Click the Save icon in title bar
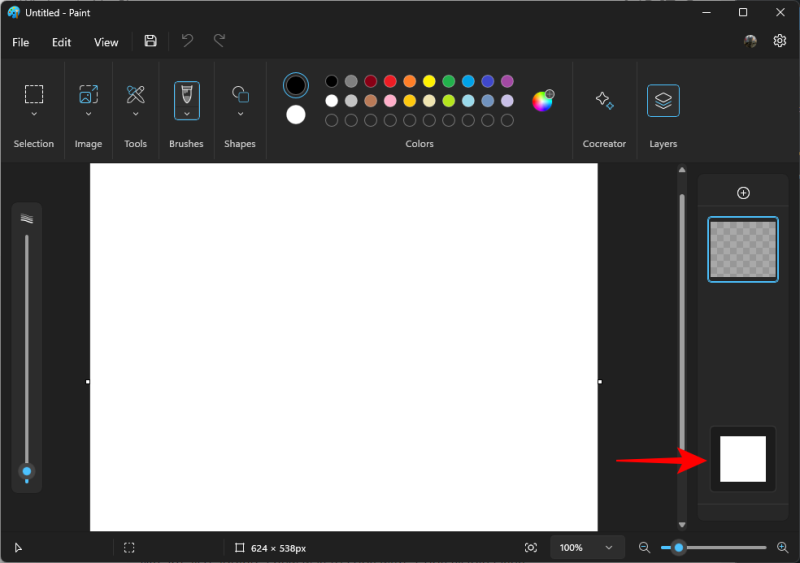 150,41
